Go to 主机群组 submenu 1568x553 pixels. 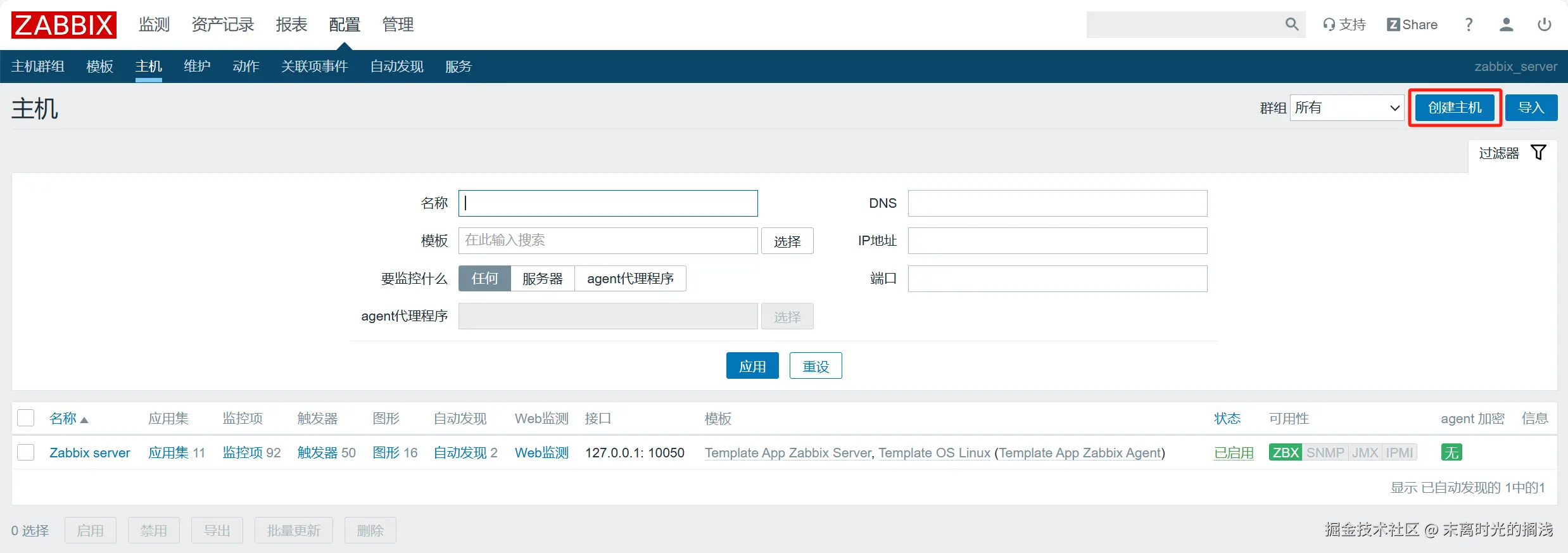pyautogui.click(x=38, y=67)
